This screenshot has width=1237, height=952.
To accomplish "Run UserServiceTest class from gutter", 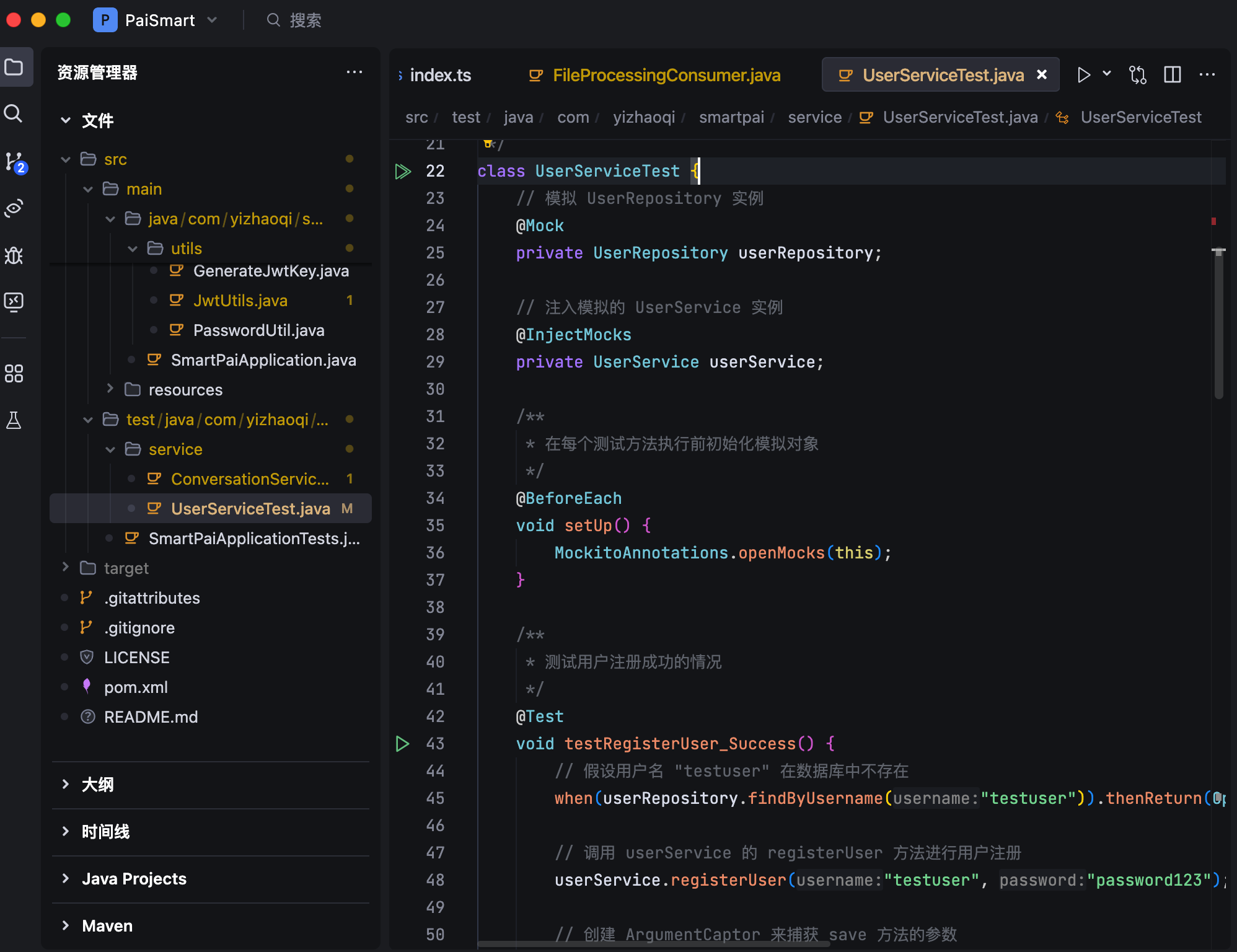I will click(x=403, y=171).
